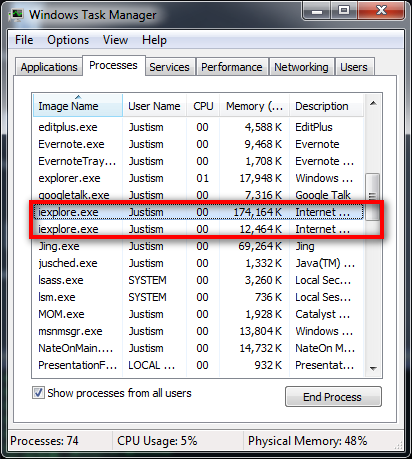This screenshot has height=459, width=412.
Task: Click the LOCAL ... user name cell
Action: tap(152, 365)
